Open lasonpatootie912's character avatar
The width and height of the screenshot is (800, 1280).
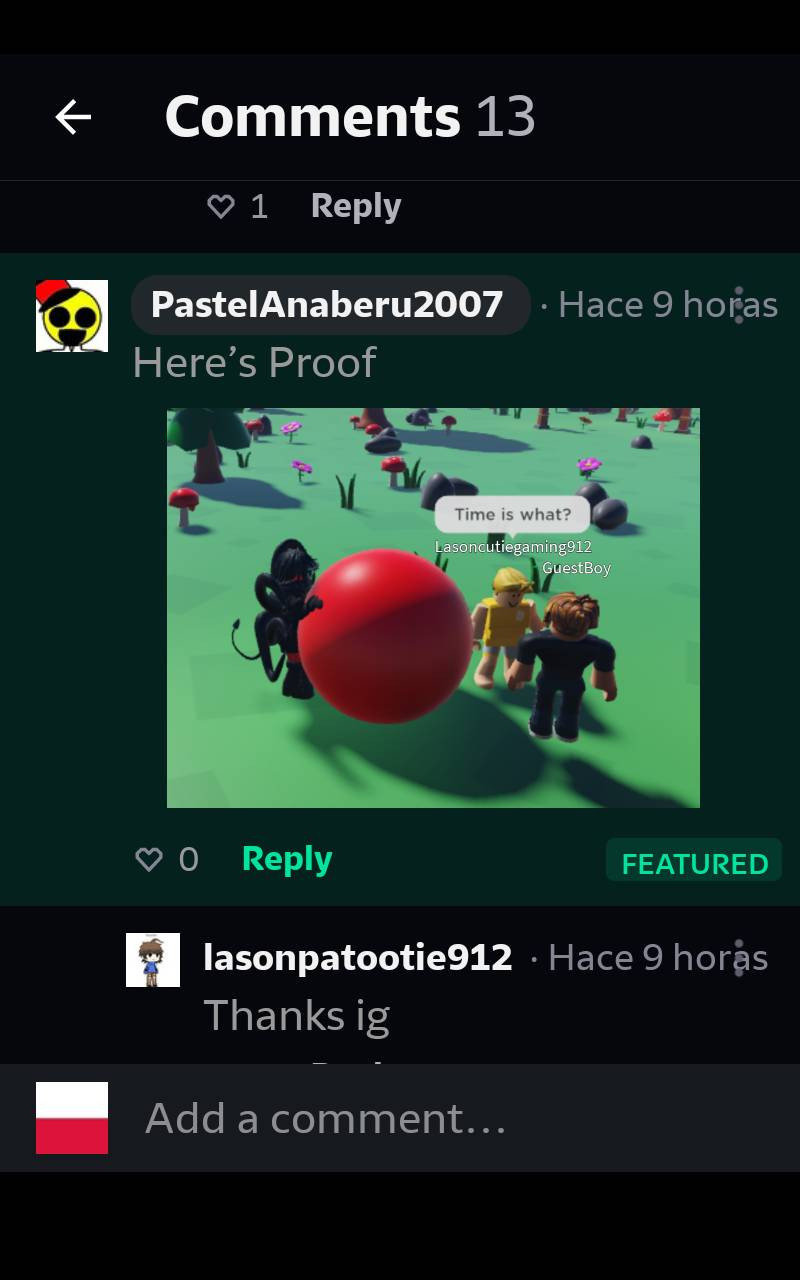[x=153, y=960]
